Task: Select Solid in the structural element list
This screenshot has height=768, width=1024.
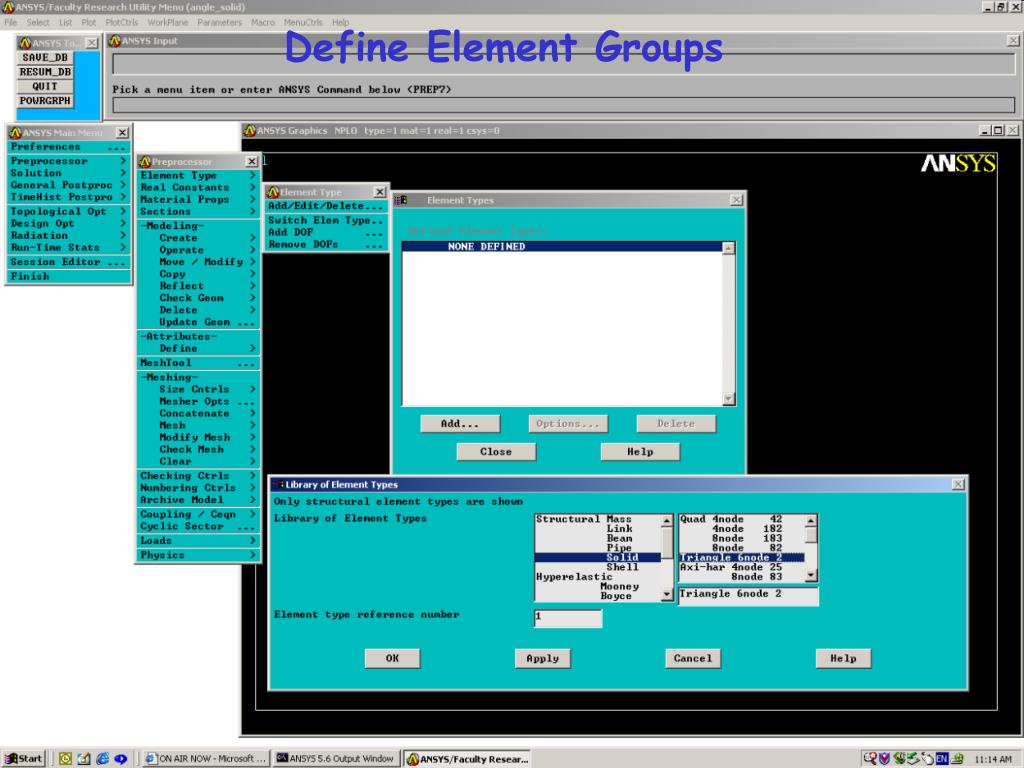Action: click(x=598, y=558)
